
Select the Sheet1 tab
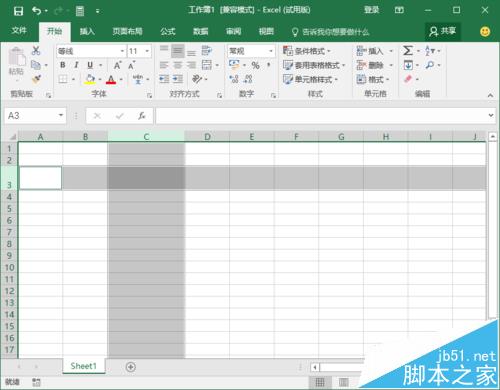pyautogui.click(x=84, y=366)
